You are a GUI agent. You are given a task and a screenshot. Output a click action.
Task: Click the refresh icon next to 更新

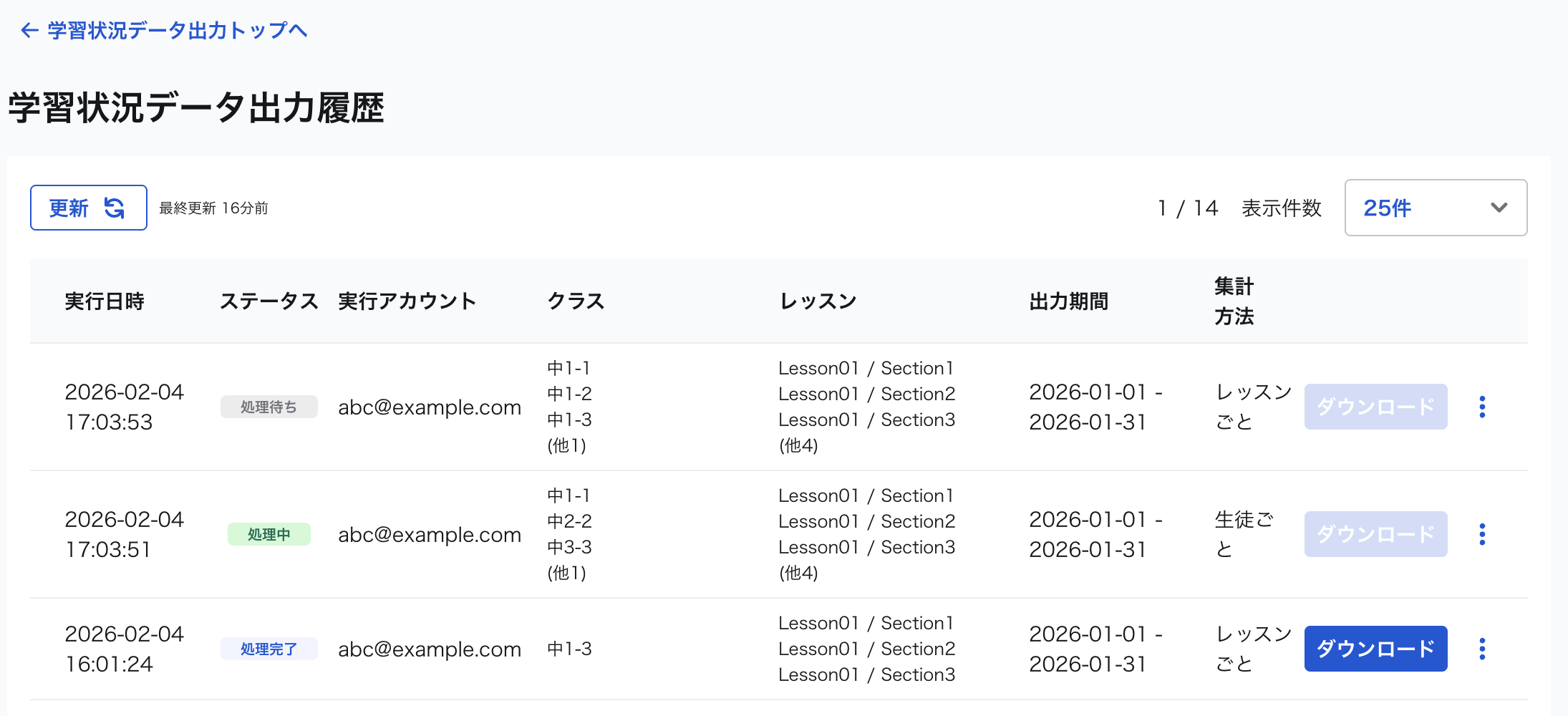(x=113, y=207)
